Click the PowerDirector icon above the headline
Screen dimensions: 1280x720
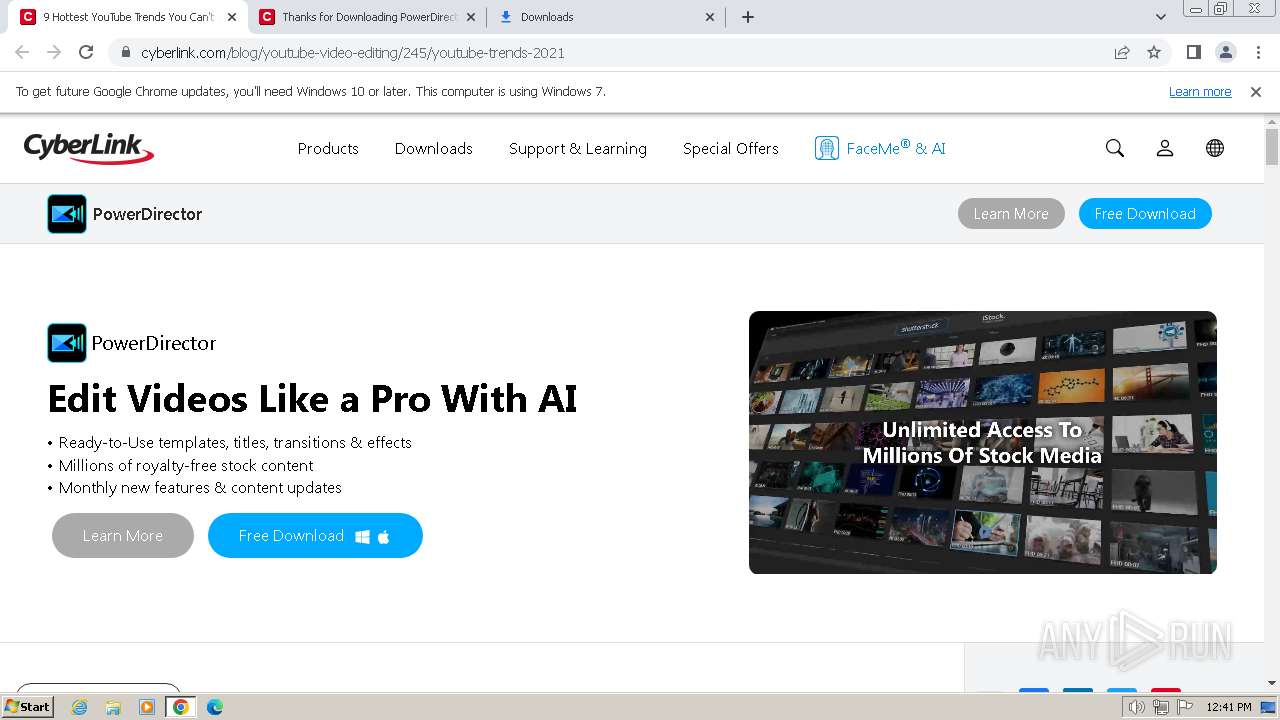click(x=67, y=343)
